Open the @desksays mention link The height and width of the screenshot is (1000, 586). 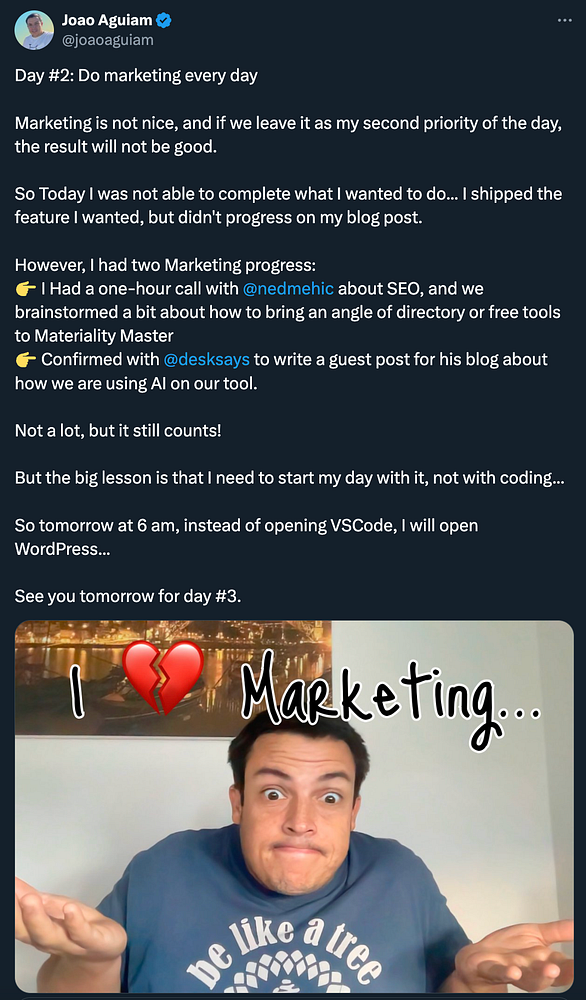[x=207, y=360]
